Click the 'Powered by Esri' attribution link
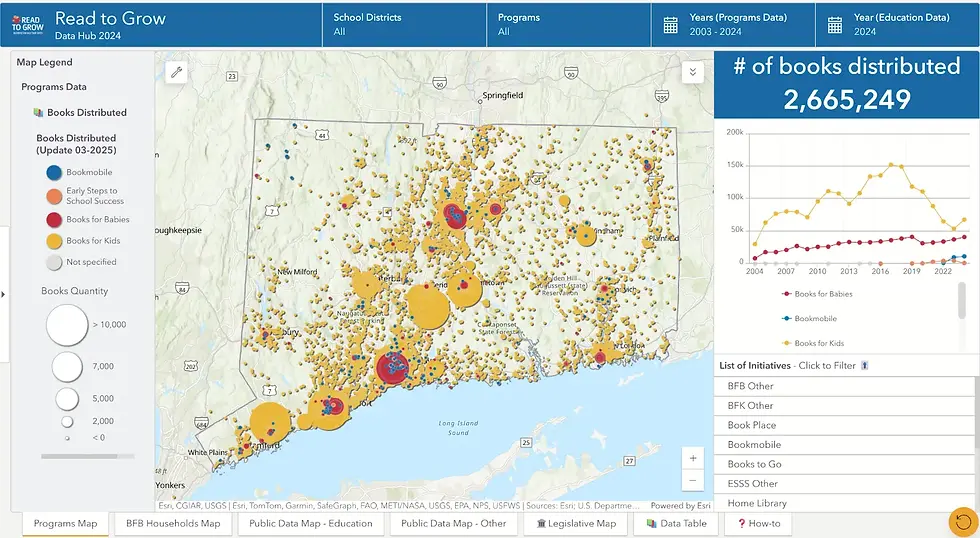The image size is (980, 538). coord(680,506)
